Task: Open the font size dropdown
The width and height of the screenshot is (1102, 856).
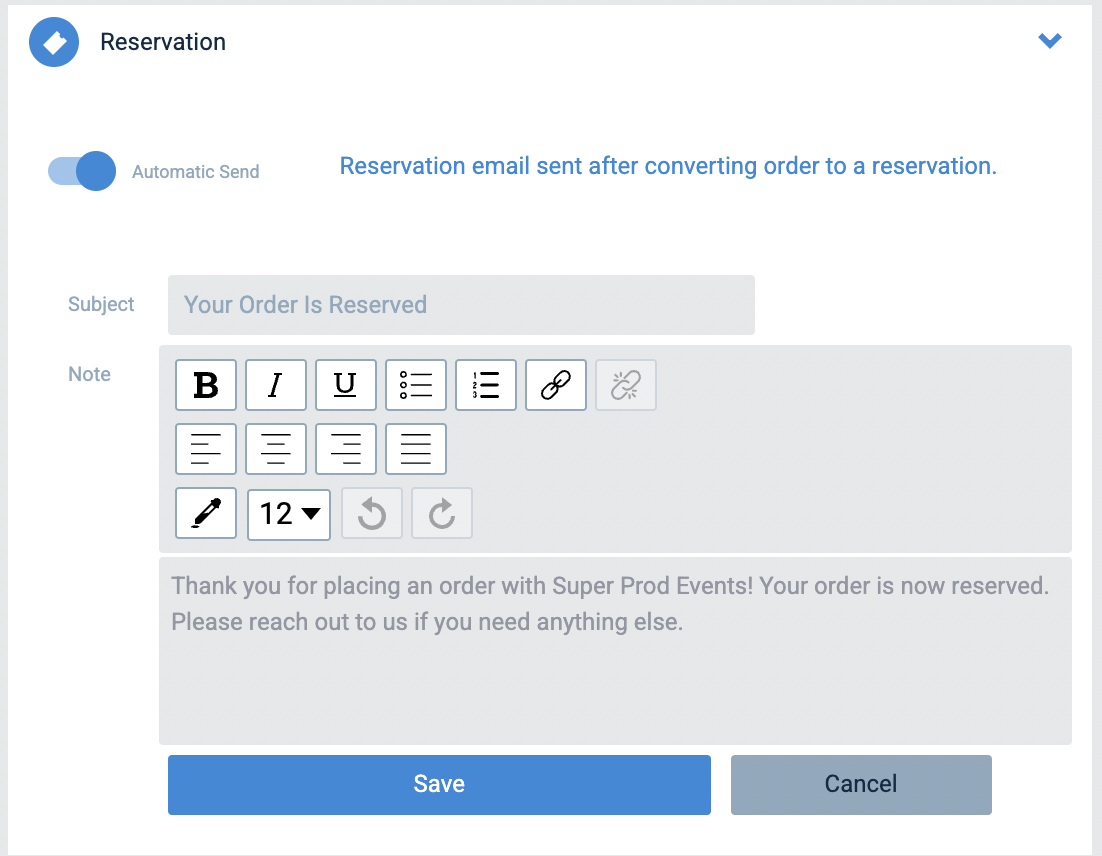Action: [288, 513]
